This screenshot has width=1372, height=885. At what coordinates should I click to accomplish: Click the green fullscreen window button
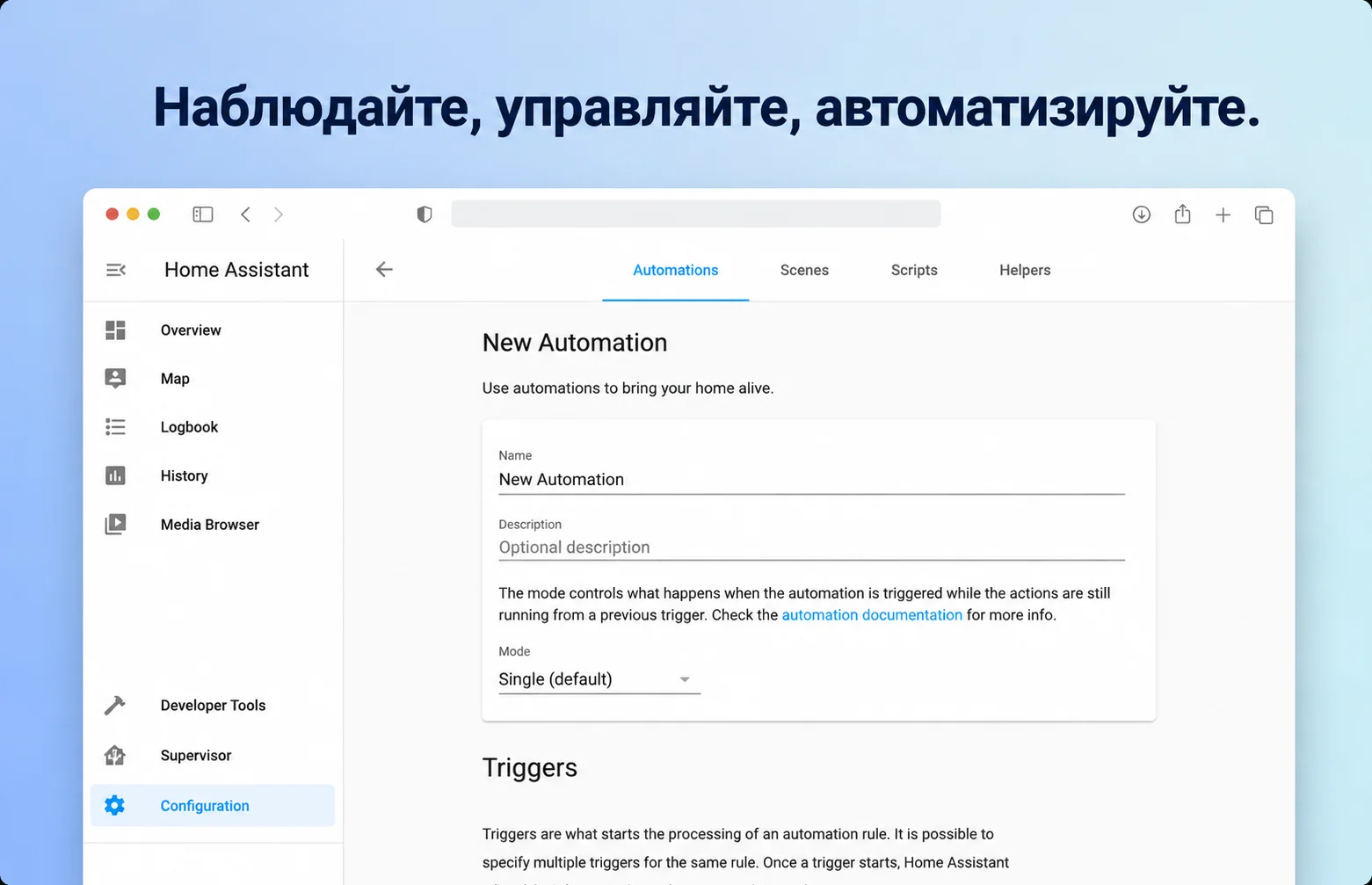point(154,214)
